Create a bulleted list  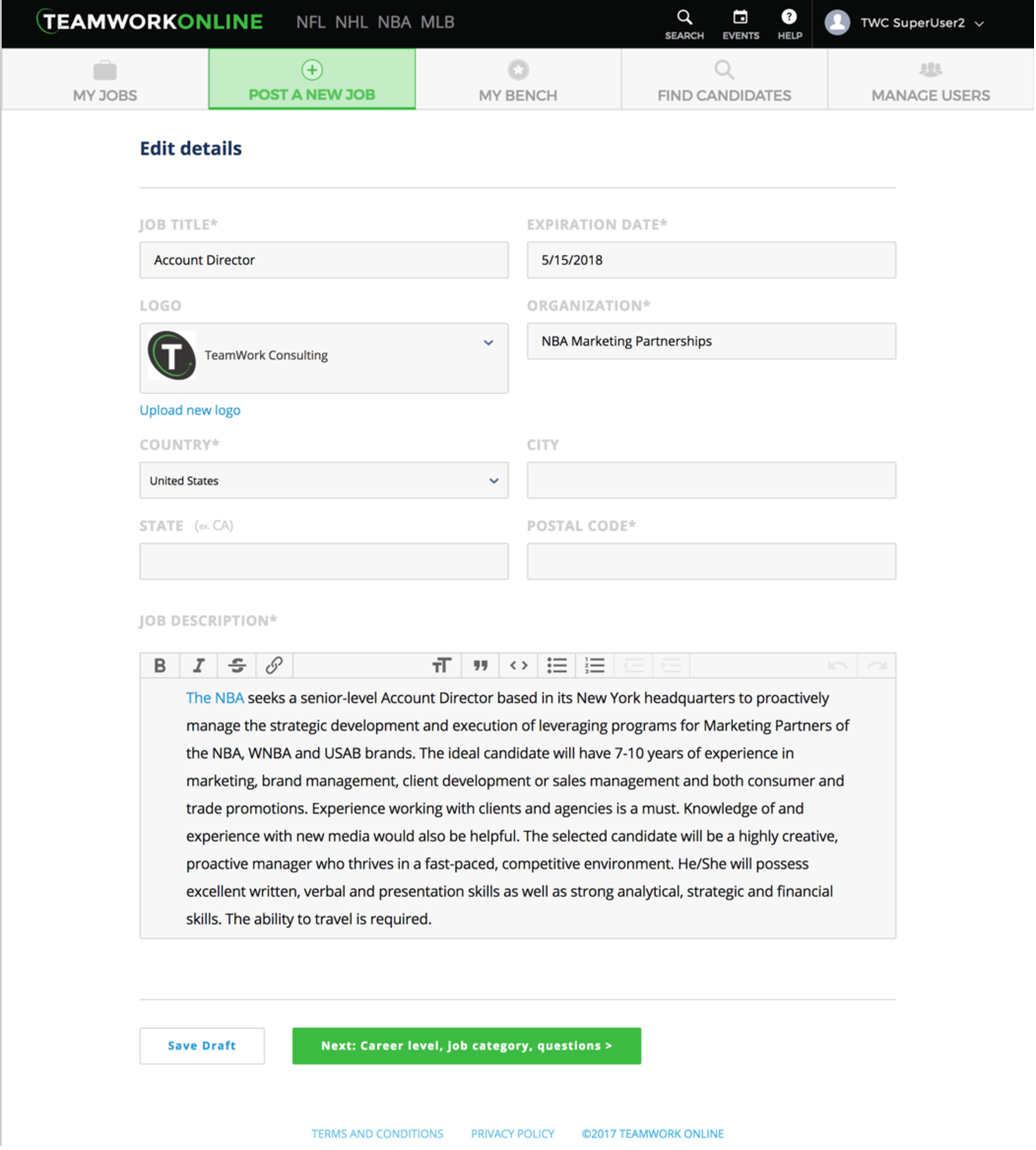556,666
